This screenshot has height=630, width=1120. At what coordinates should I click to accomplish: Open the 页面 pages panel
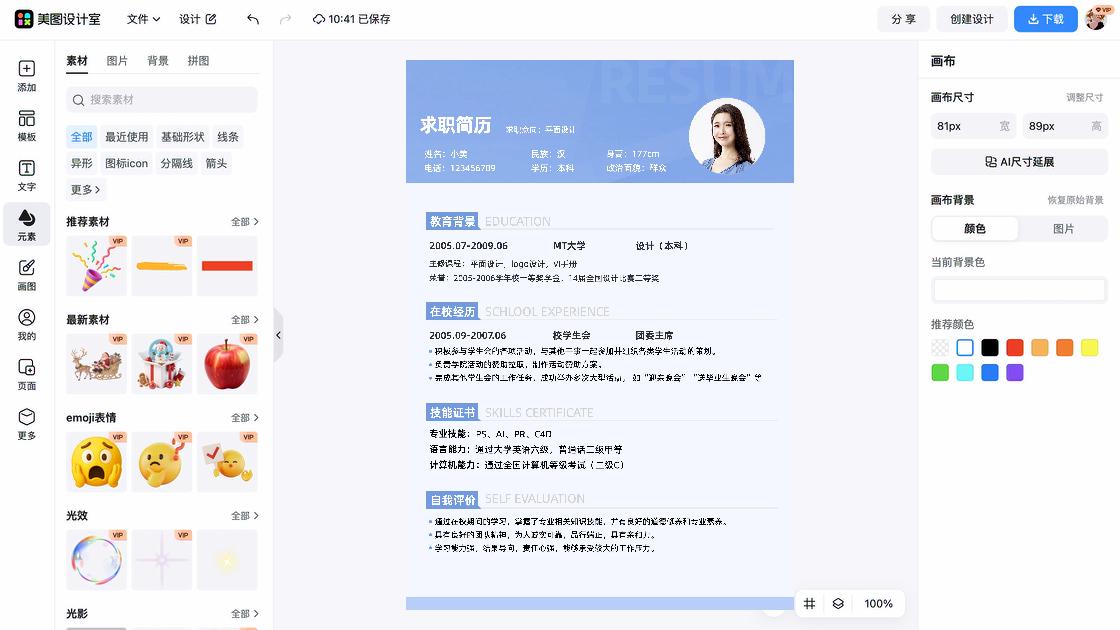tap(26, 374)
